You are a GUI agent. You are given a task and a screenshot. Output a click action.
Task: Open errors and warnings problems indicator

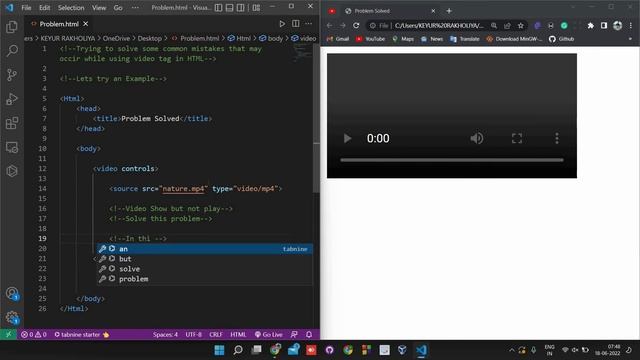(34, 334)
